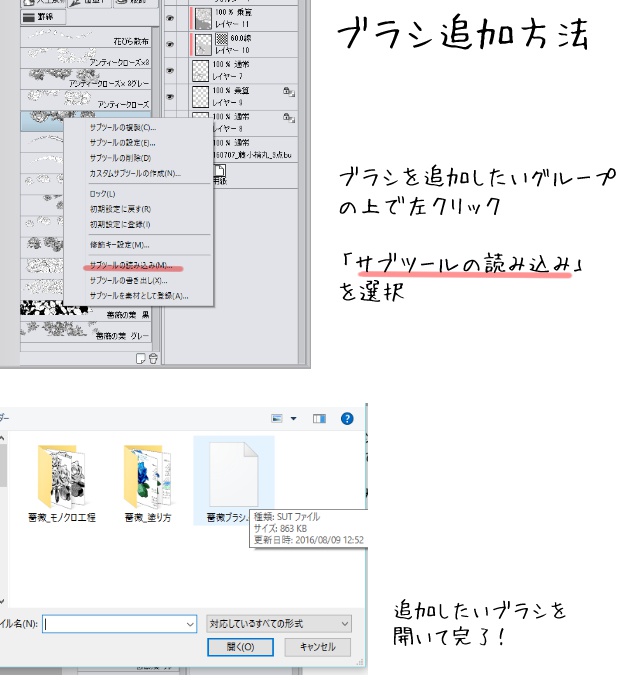The width and height of the screenshot is (619, 681).
Task: Select the plain アンティークローズ brush
Action: point(86,99)
